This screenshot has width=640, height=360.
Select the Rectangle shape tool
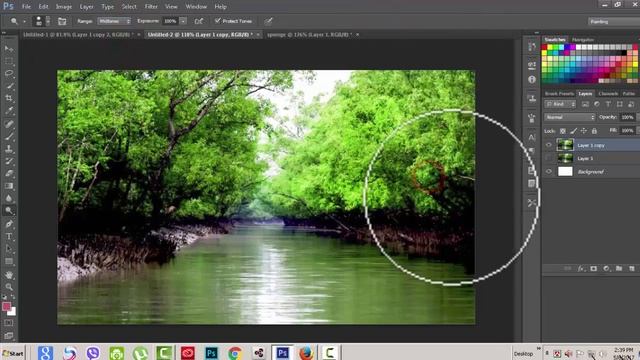[9, 261]
